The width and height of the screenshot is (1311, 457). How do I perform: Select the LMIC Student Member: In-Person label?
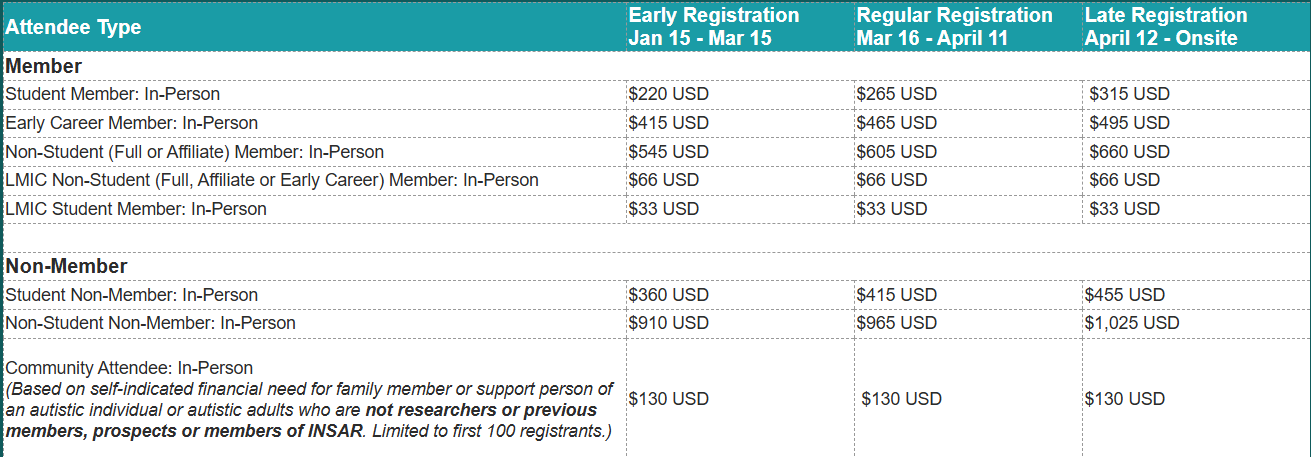click(136, 209)
